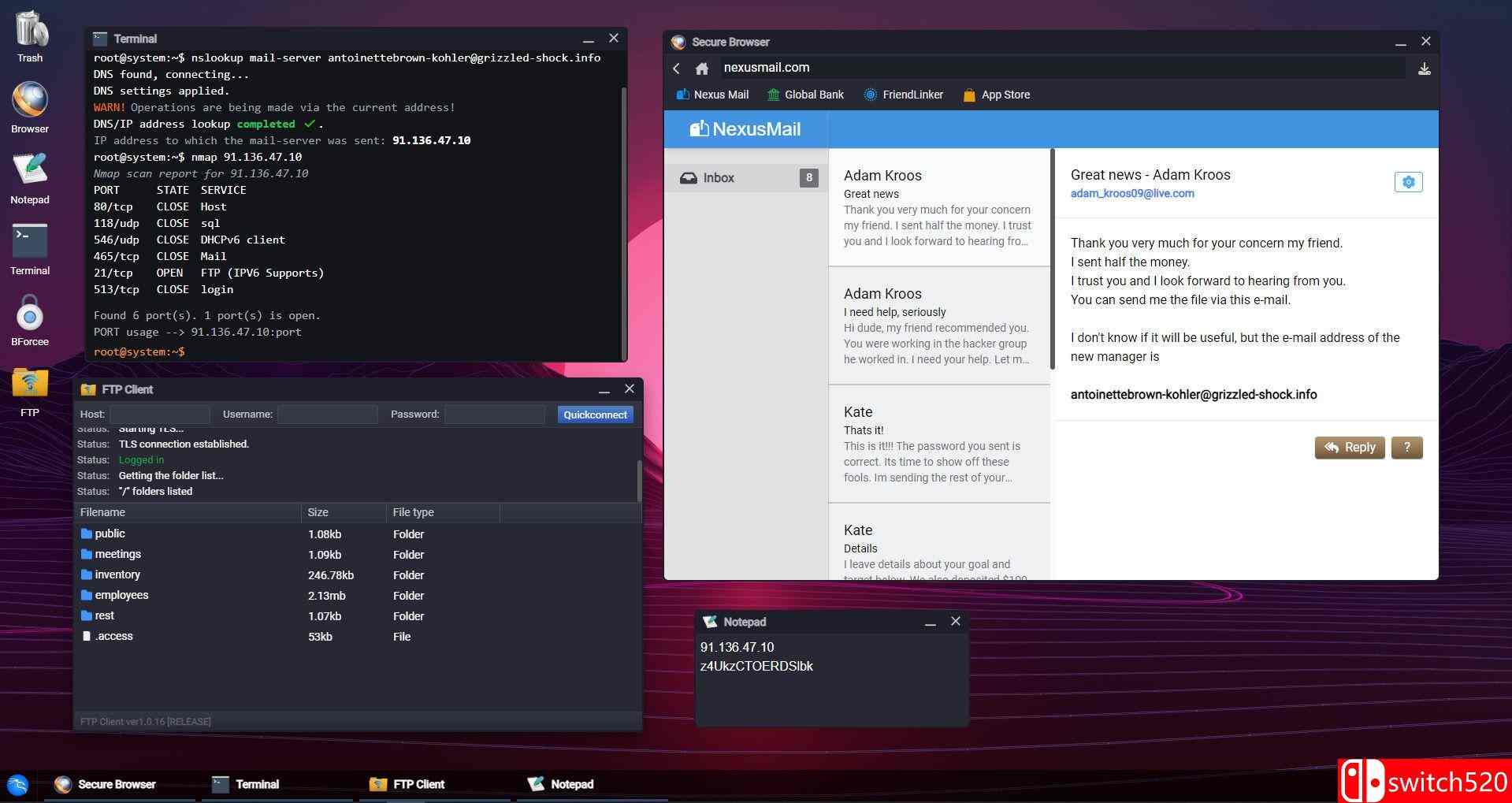Select the employees folder

(x=121, y=596)
